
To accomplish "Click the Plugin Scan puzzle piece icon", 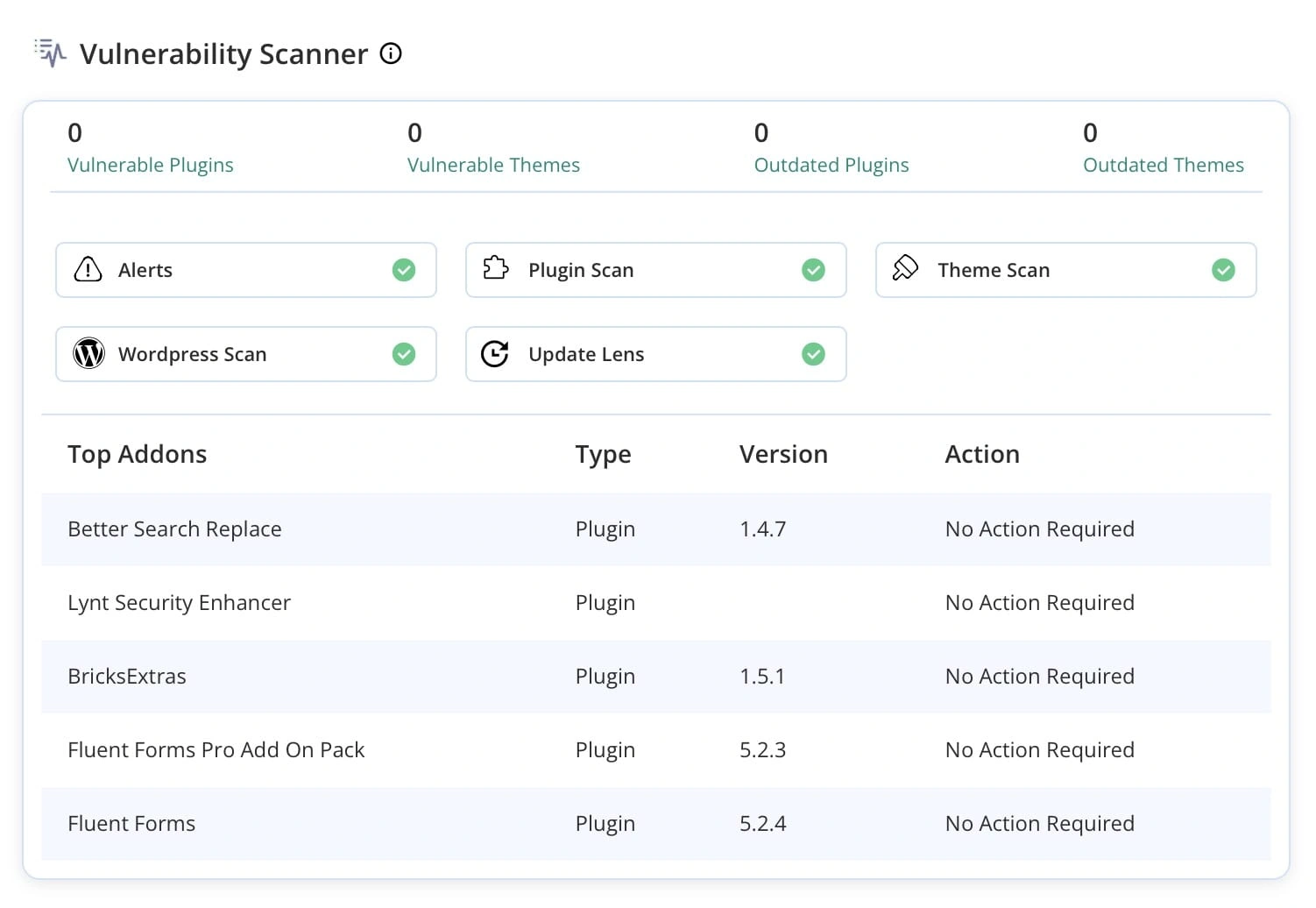I will (x=496, y=268).
